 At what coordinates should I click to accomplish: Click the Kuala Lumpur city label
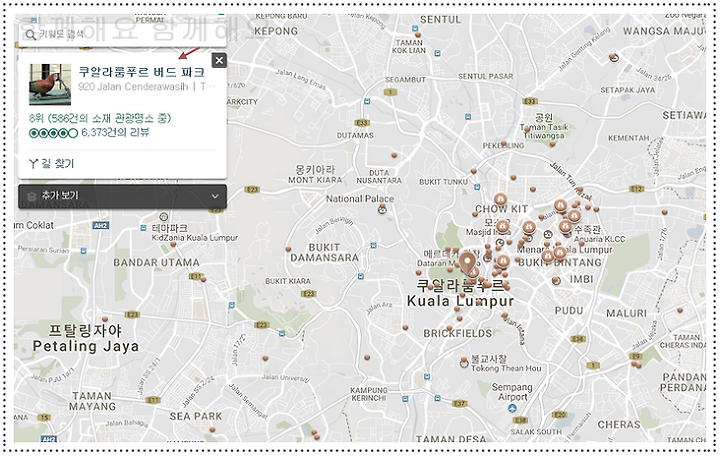point(460,301)
